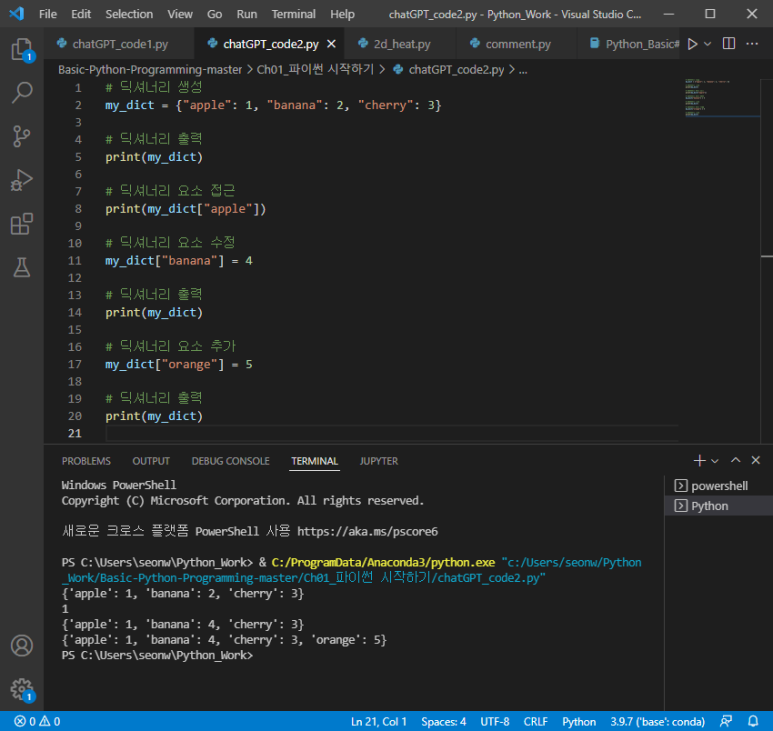773x731 pixels.
Task: Open Source Control view icon
Action: pyautogui.click(x=22, y=136)
